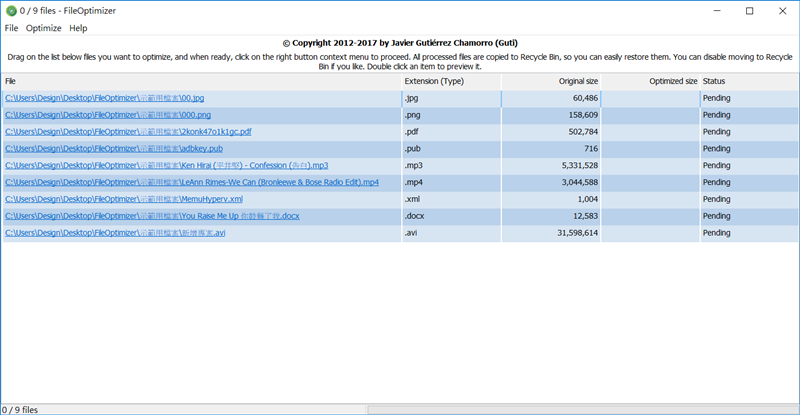Click Pending status of the .pdf row
Screen dimensions: 800x415
tap(716, 132)
